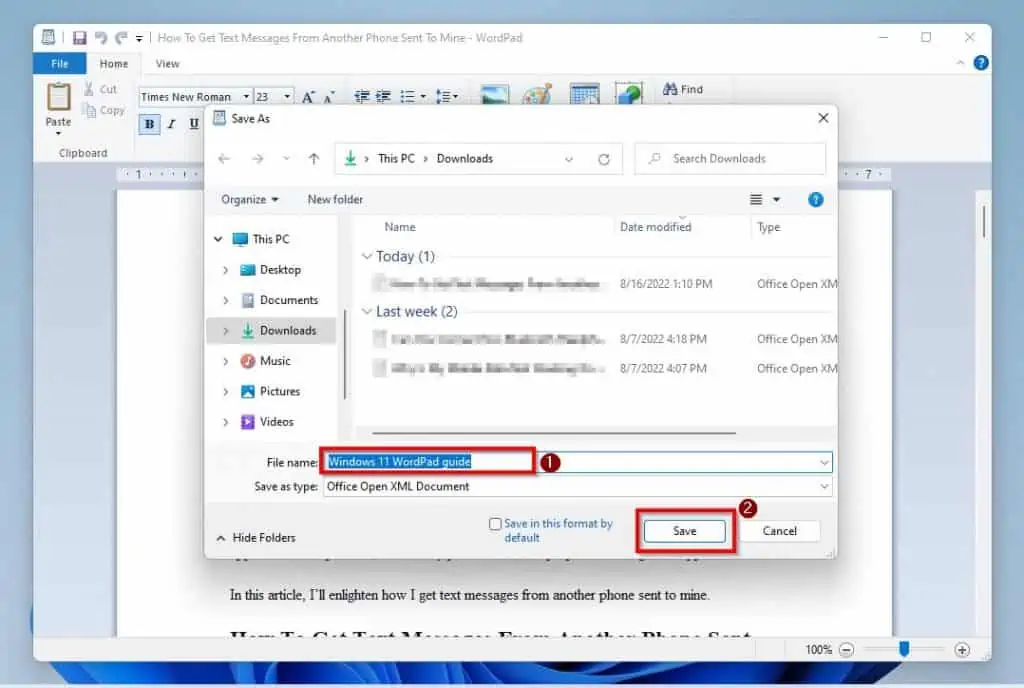Viewport: 1024px width, 688px height.
Task: Check 'Save in this format by default'
Action: tap(495, 524)
